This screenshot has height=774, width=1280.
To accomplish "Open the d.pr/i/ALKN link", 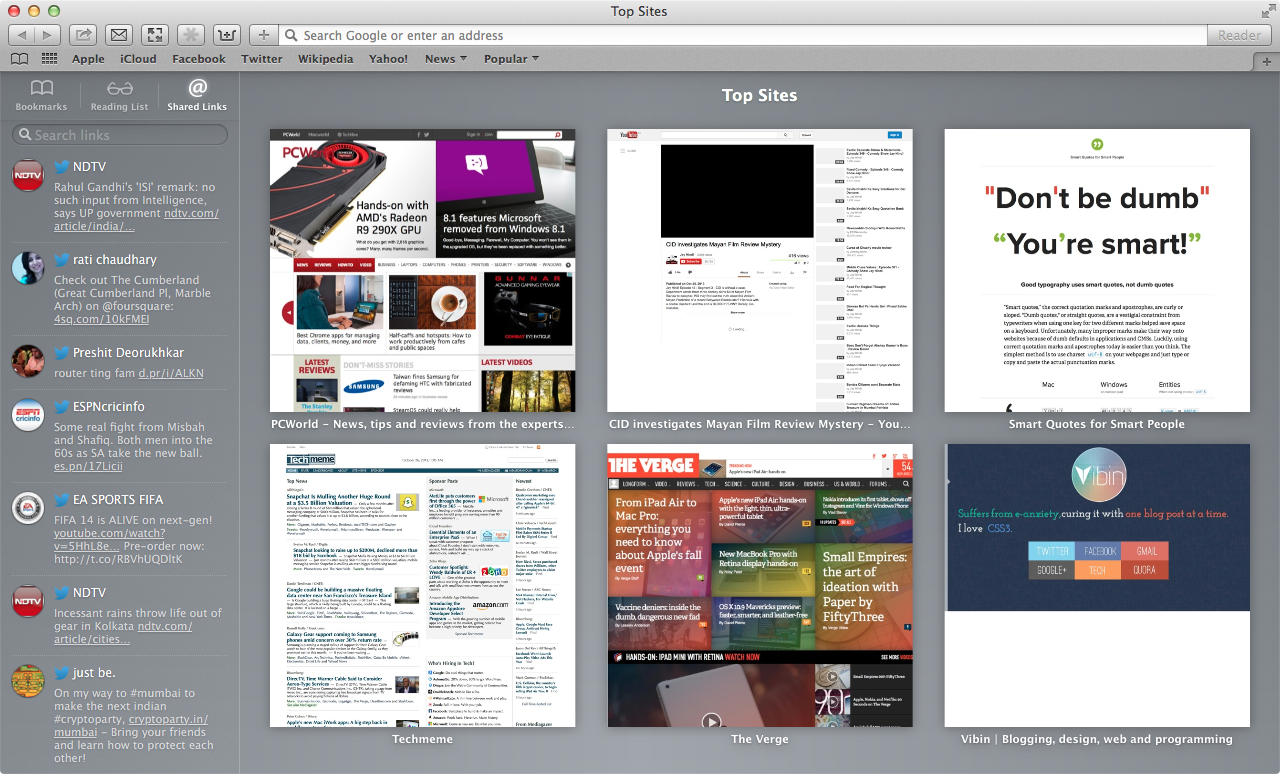I will [170, 372].
